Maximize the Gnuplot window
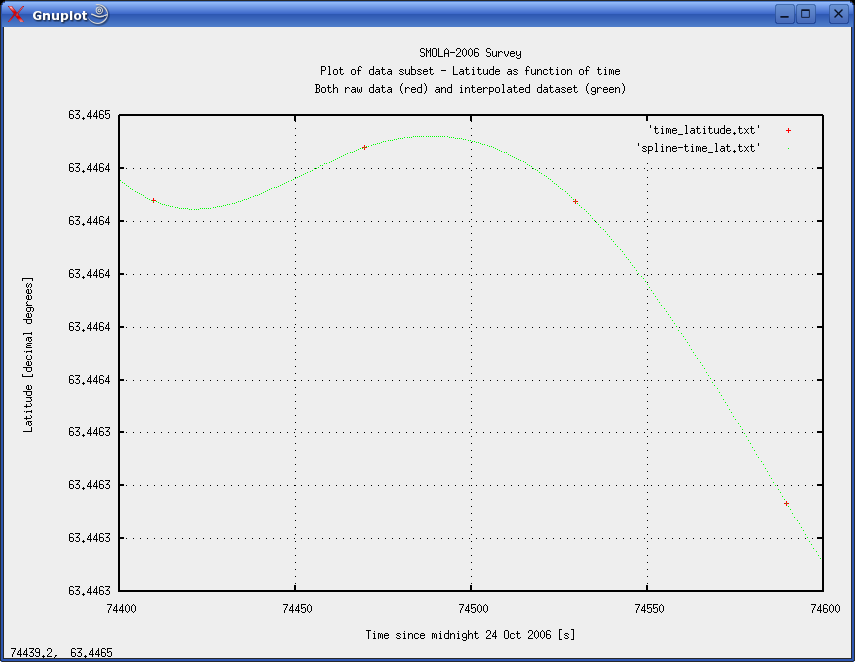This screenshot has width=855, height=662. coord(806,14)
